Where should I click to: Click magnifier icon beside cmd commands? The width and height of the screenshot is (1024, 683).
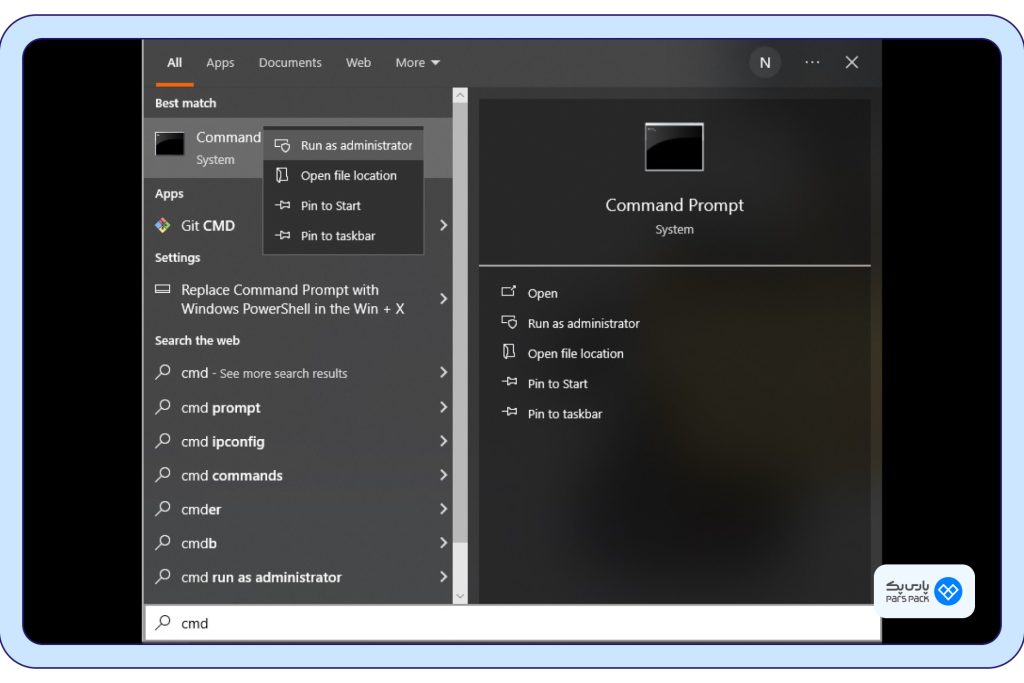pyautogui.click(x=163, y=475)
